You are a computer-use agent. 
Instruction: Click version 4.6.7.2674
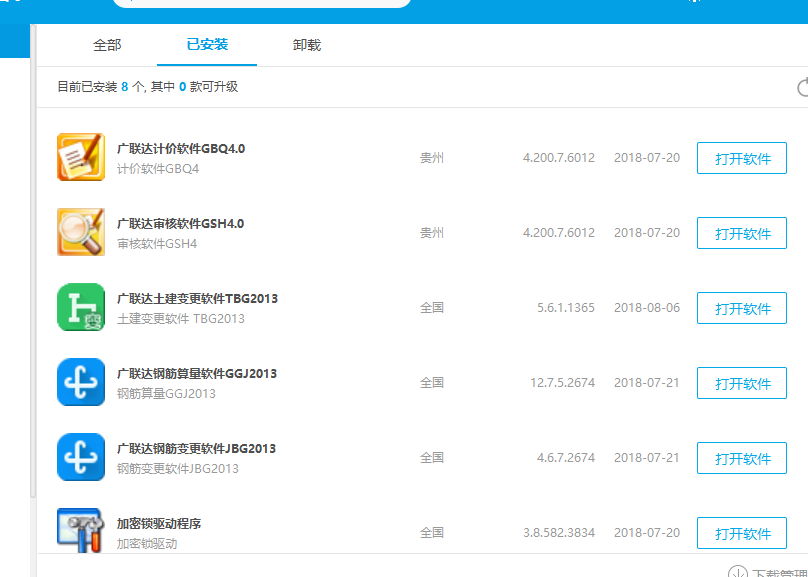(x=566, y=458)
